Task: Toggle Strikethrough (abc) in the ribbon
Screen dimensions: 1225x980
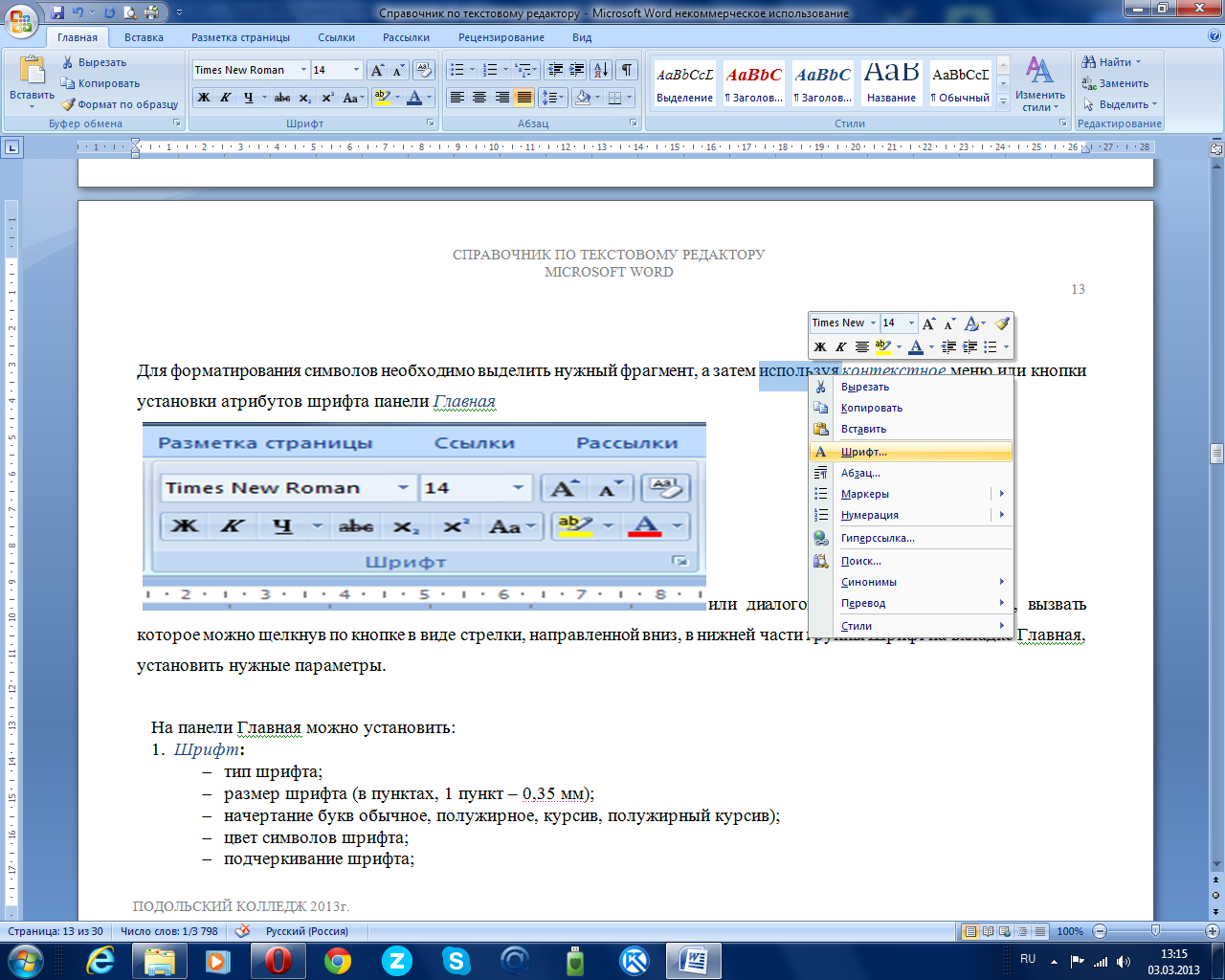Action: (x=282, y=98)
